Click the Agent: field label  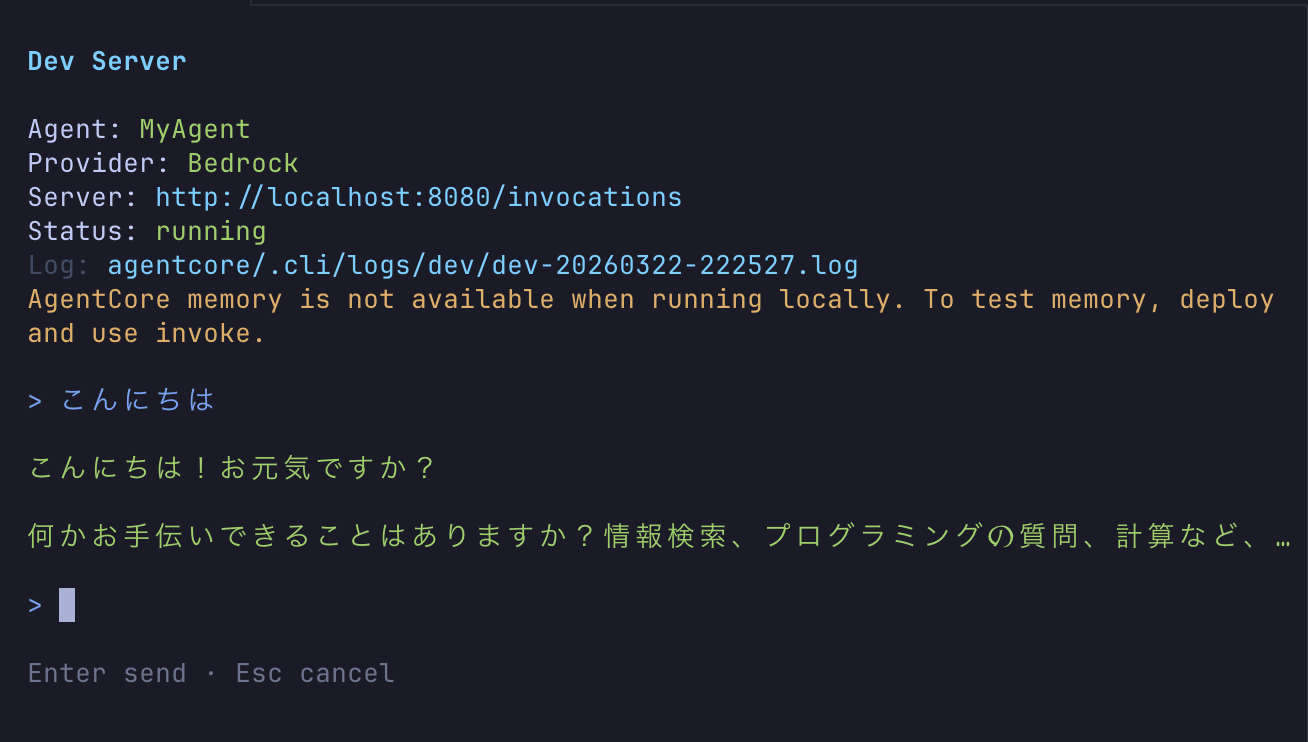(x=75, y=129)
